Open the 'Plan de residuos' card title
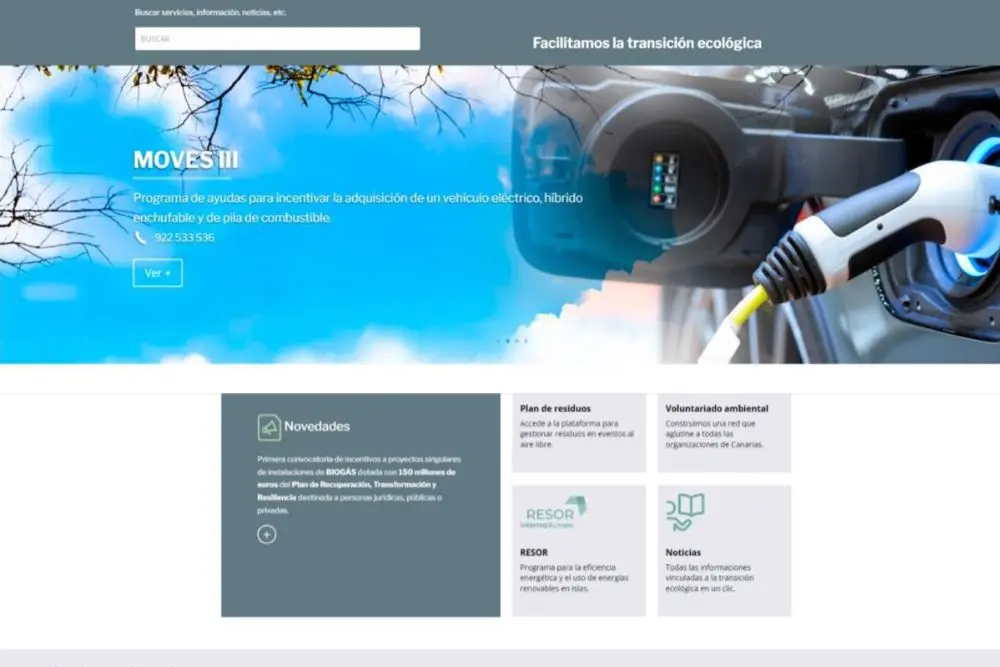Image resolution: width=1000 pixels, height=667 pixels. (x=555, y=408)
